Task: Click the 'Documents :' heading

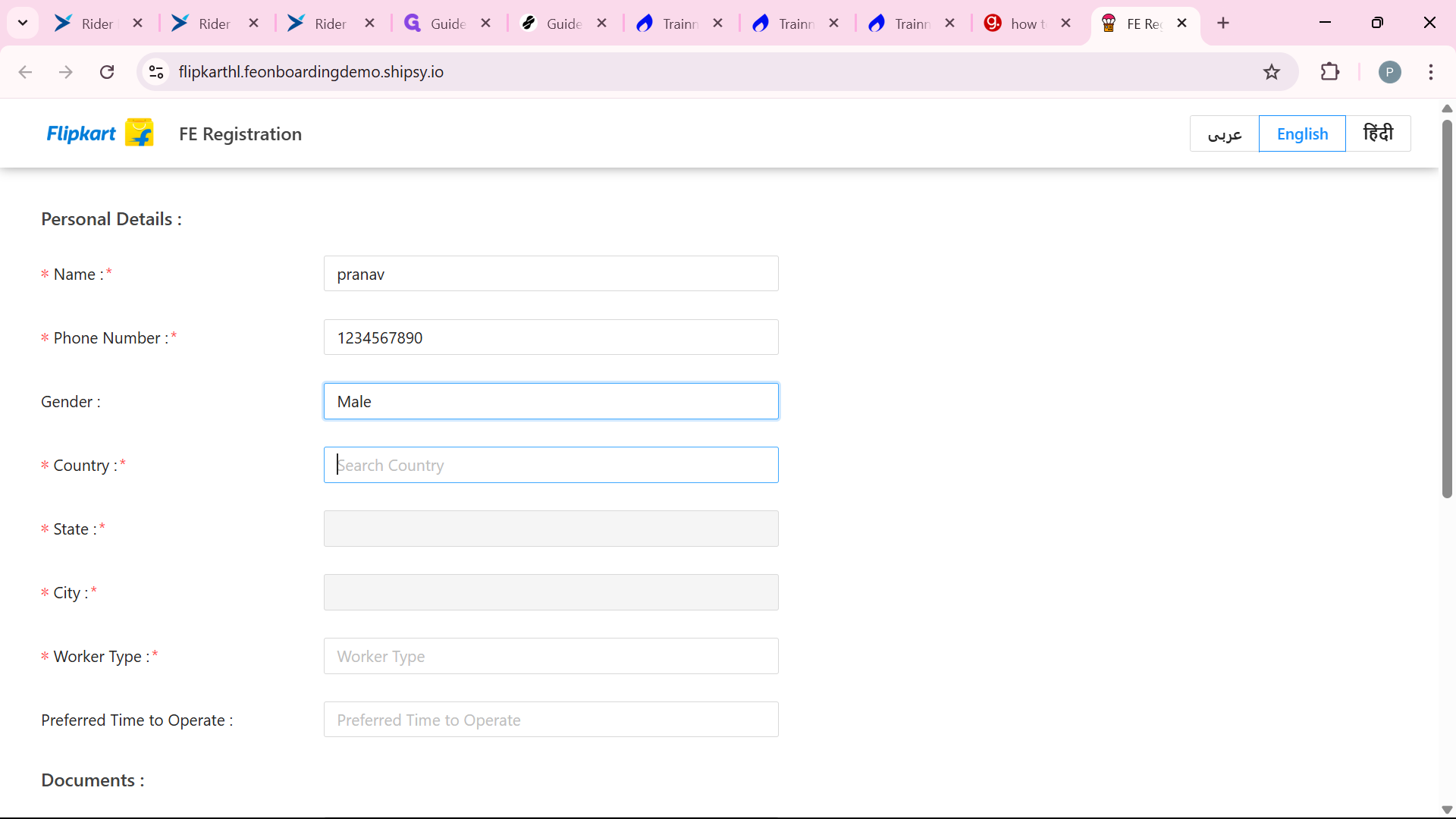Action: (x=93, y=780)
